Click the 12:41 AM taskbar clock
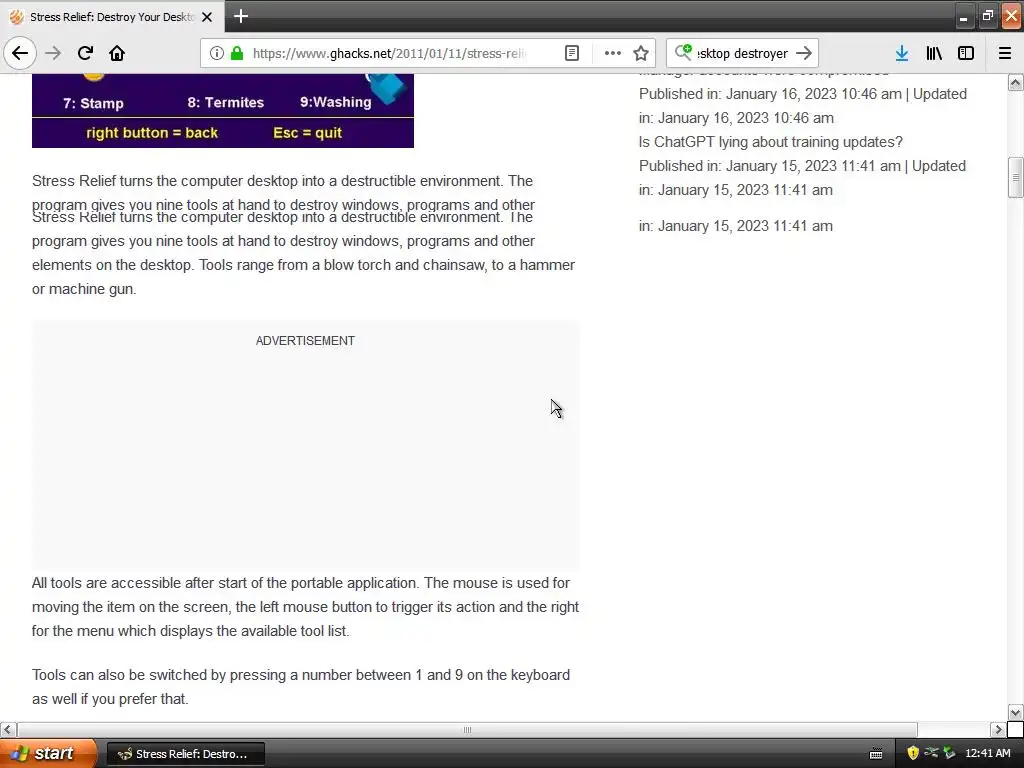This screenshot has height=768, width=1024. [x=987, y=753]
